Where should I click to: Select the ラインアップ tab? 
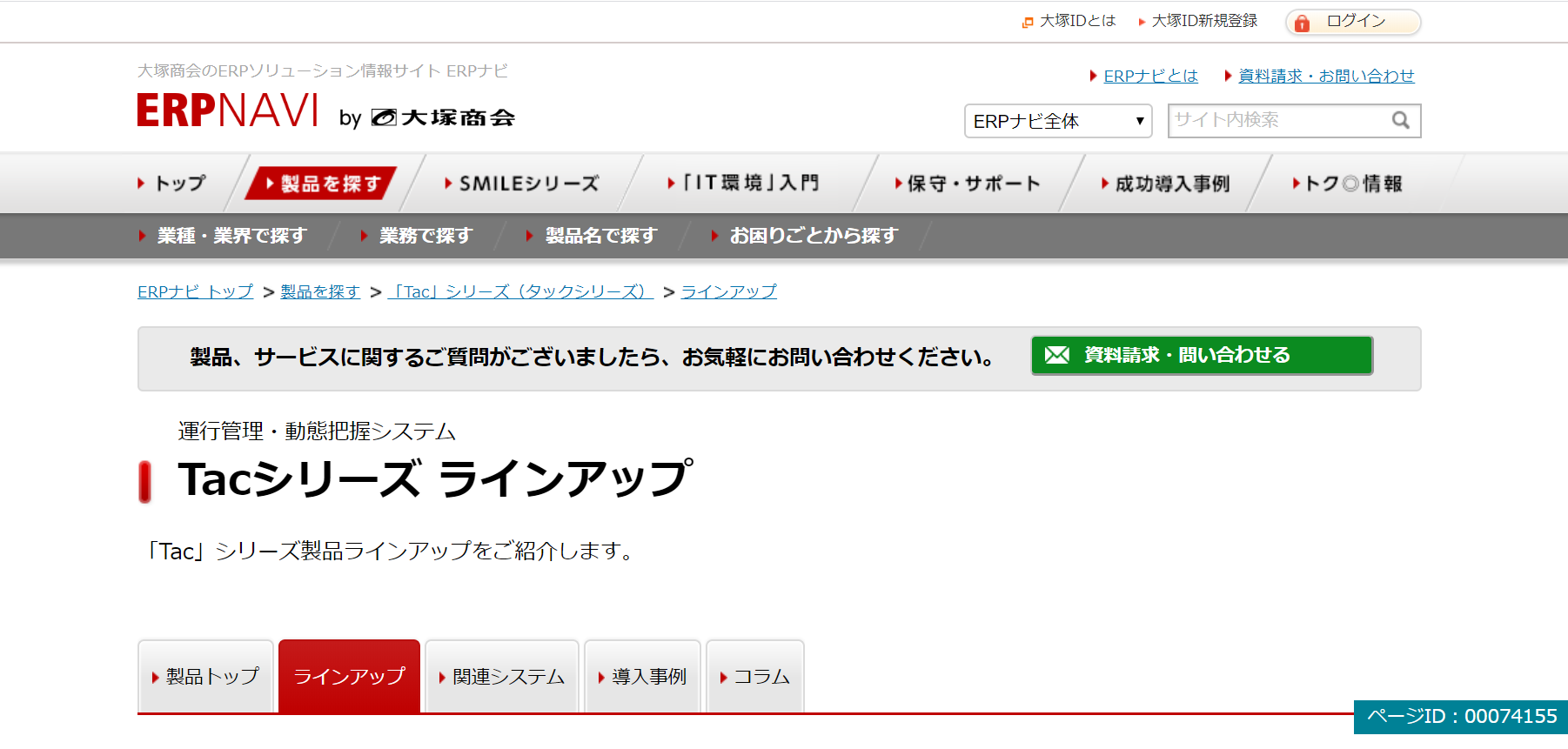point(349,677)
